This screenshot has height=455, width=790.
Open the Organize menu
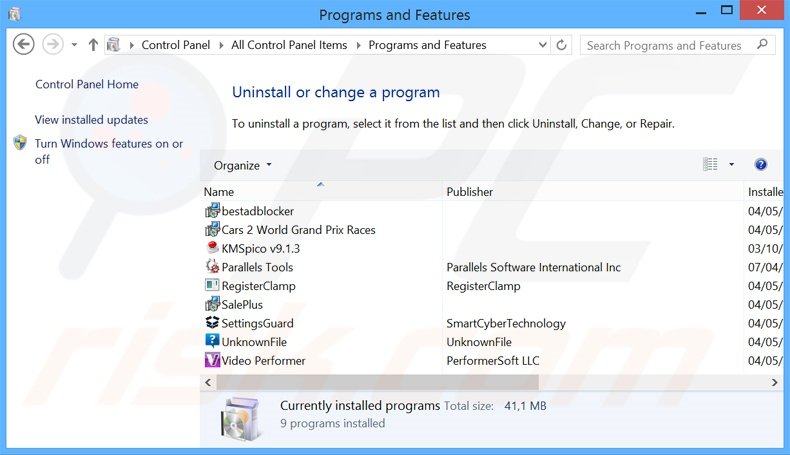(x=242, y=165)
